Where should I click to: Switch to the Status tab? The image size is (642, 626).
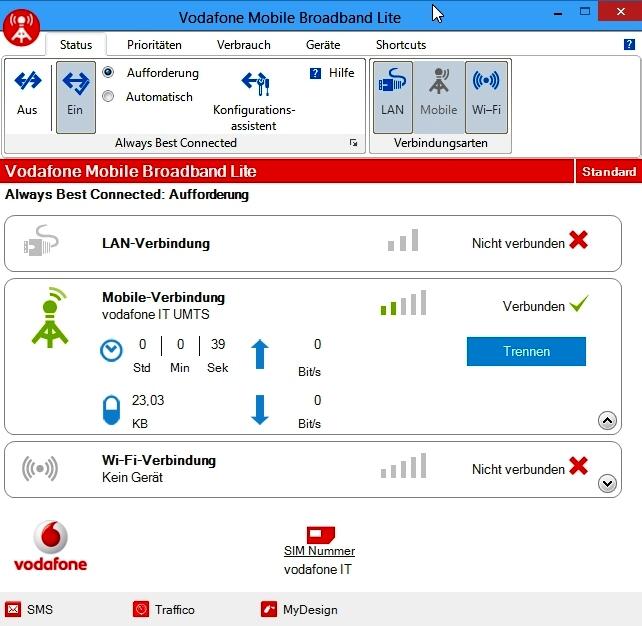click(76, 45)
